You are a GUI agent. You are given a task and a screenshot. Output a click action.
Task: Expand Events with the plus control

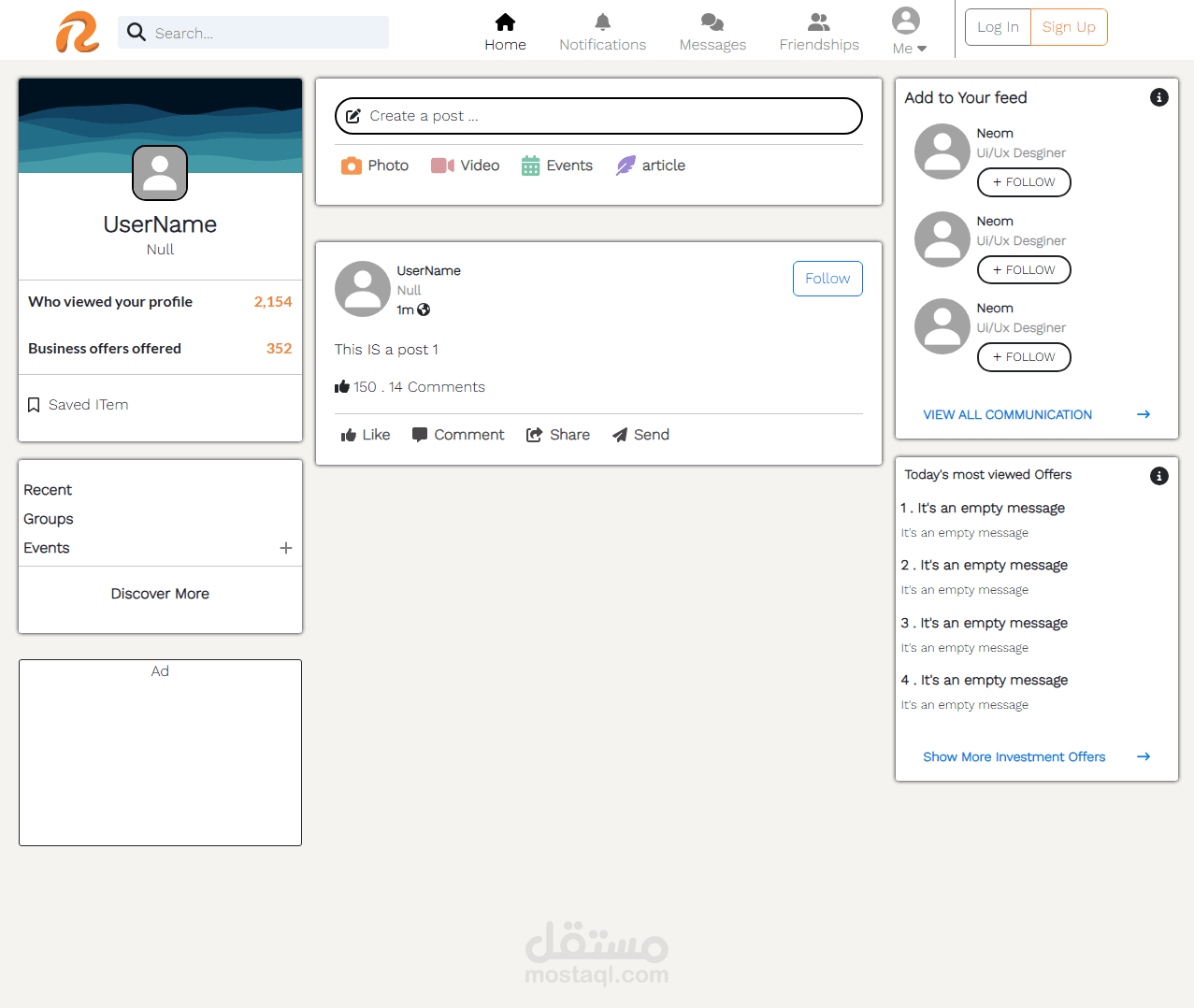pyautogui.click(x=285, y=548)
